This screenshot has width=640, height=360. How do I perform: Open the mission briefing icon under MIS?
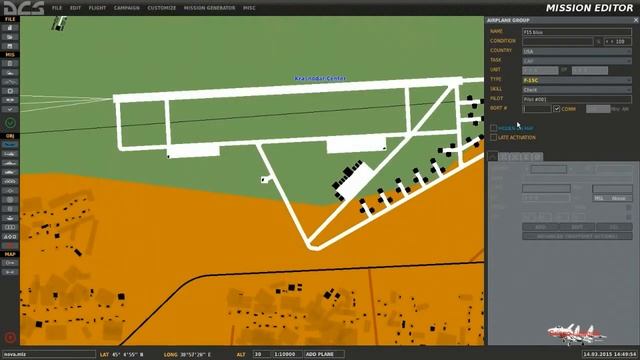click(10, 64)
